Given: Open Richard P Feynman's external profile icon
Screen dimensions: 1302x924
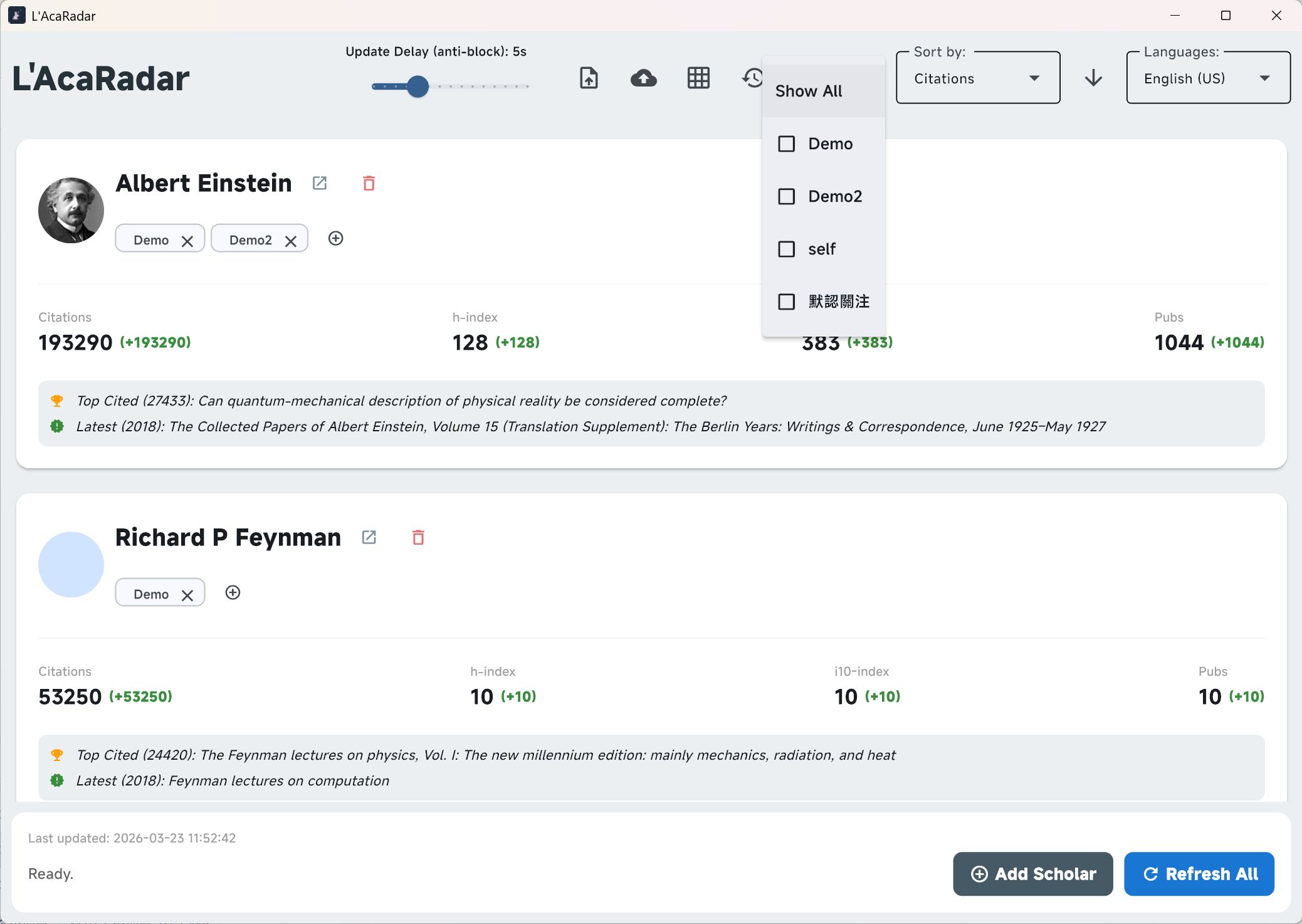Looking at the screenshot, I should point(369,537).
